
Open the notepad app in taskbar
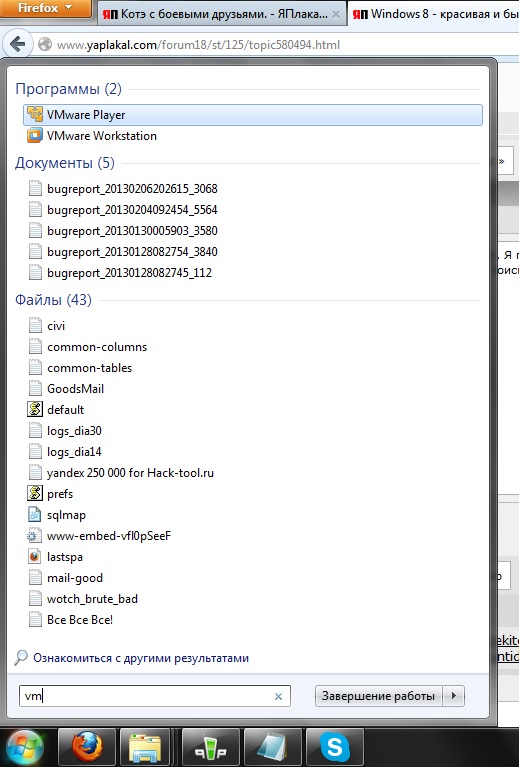(x=272, y=747)
